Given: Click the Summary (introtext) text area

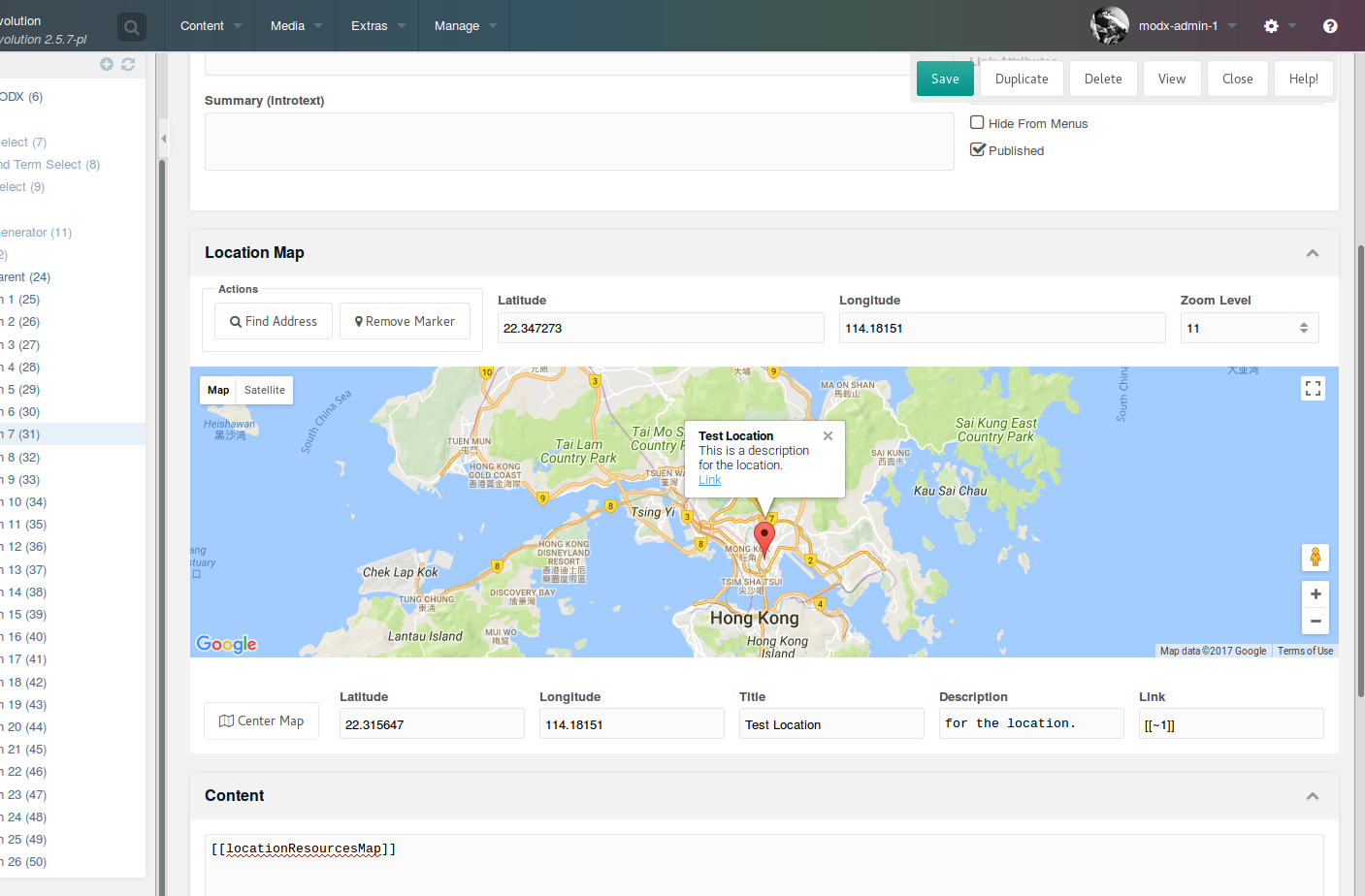Looking at the screenshot, I should (x=579, y=142).
